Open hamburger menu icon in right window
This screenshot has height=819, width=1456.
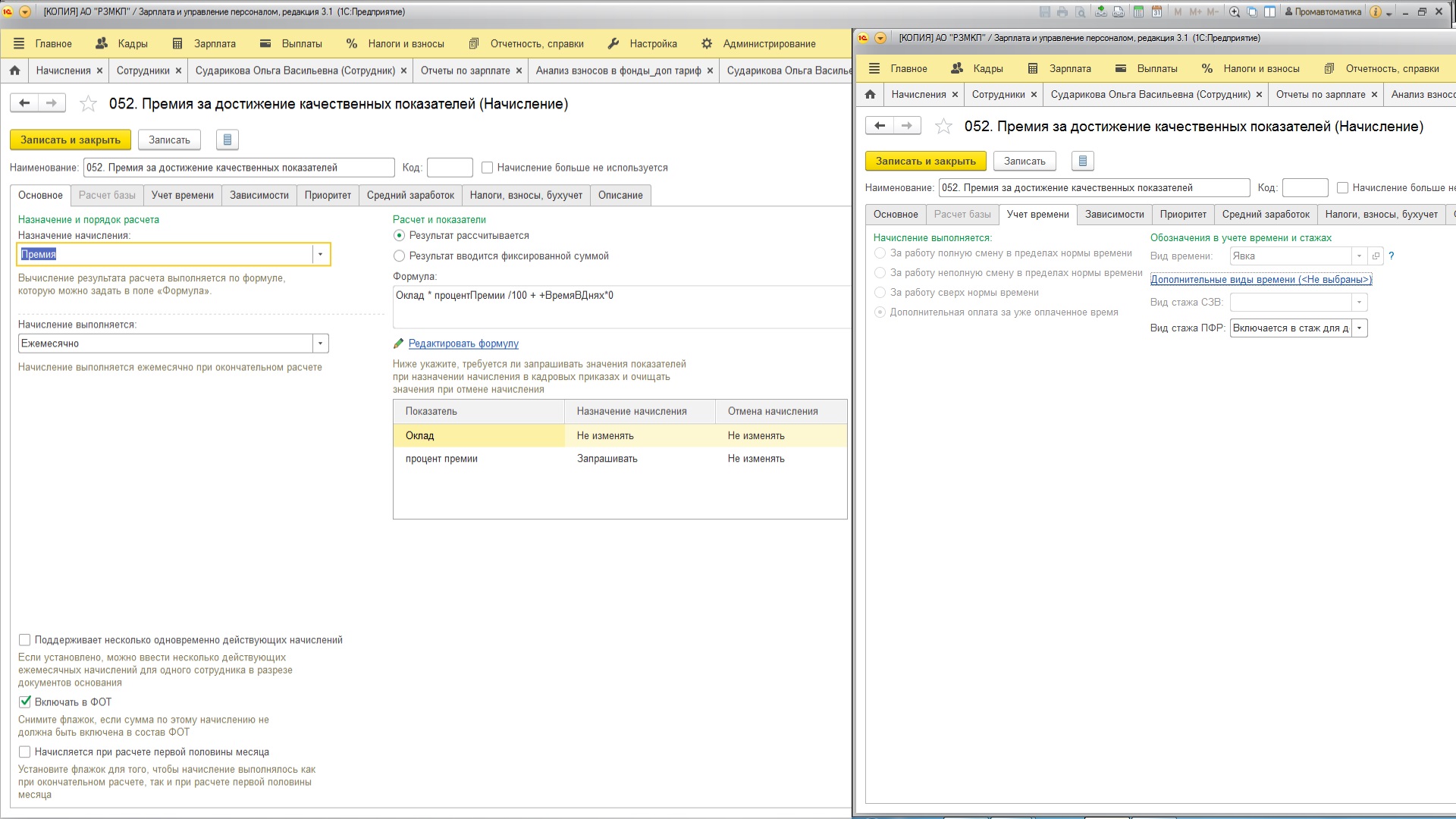pos(874,68)
